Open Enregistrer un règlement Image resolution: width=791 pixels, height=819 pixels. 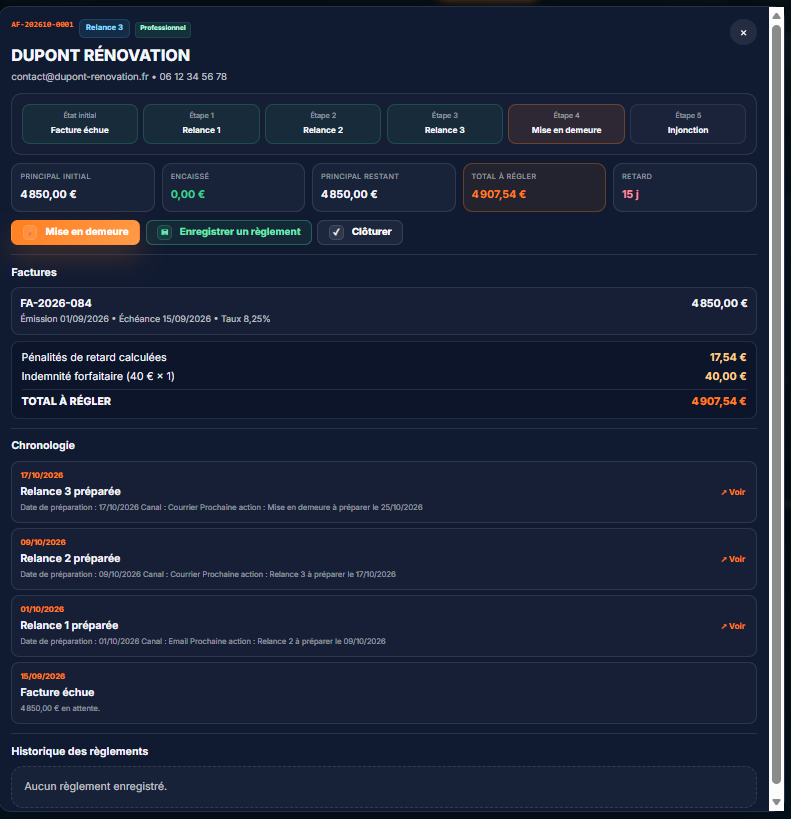[x=229, y=232]
